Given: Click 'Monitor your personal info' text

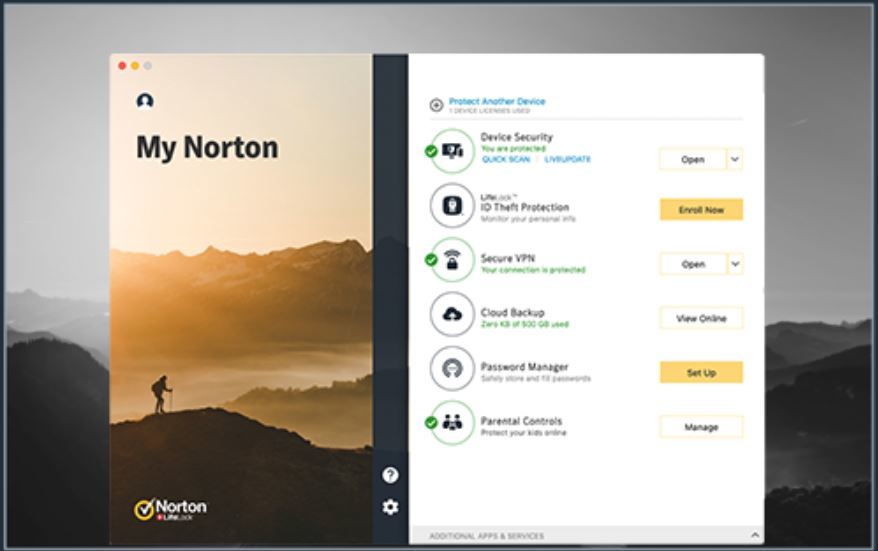Looking at the screenshot, I should pyautogui.click(x=528, y=219).
